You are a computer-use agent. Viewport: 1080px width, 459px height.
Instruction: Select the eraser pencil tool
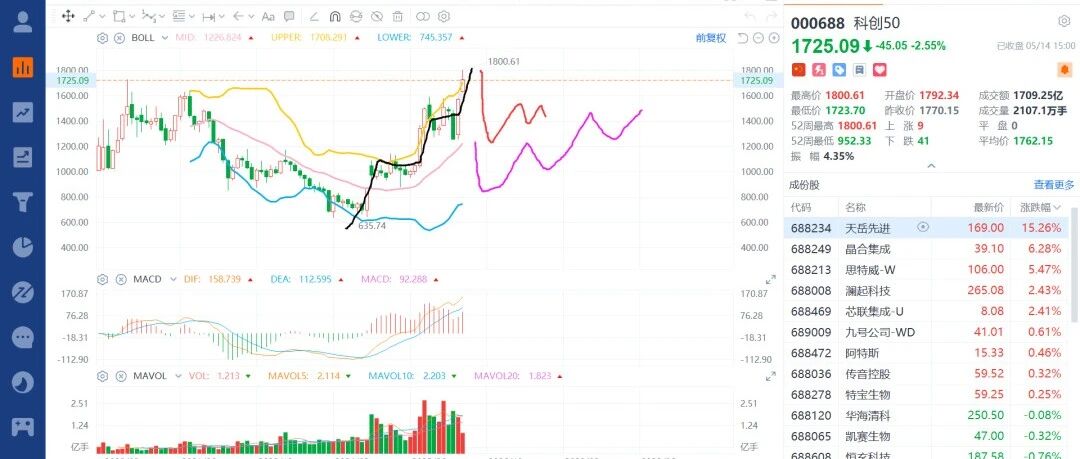click(314, 16)
